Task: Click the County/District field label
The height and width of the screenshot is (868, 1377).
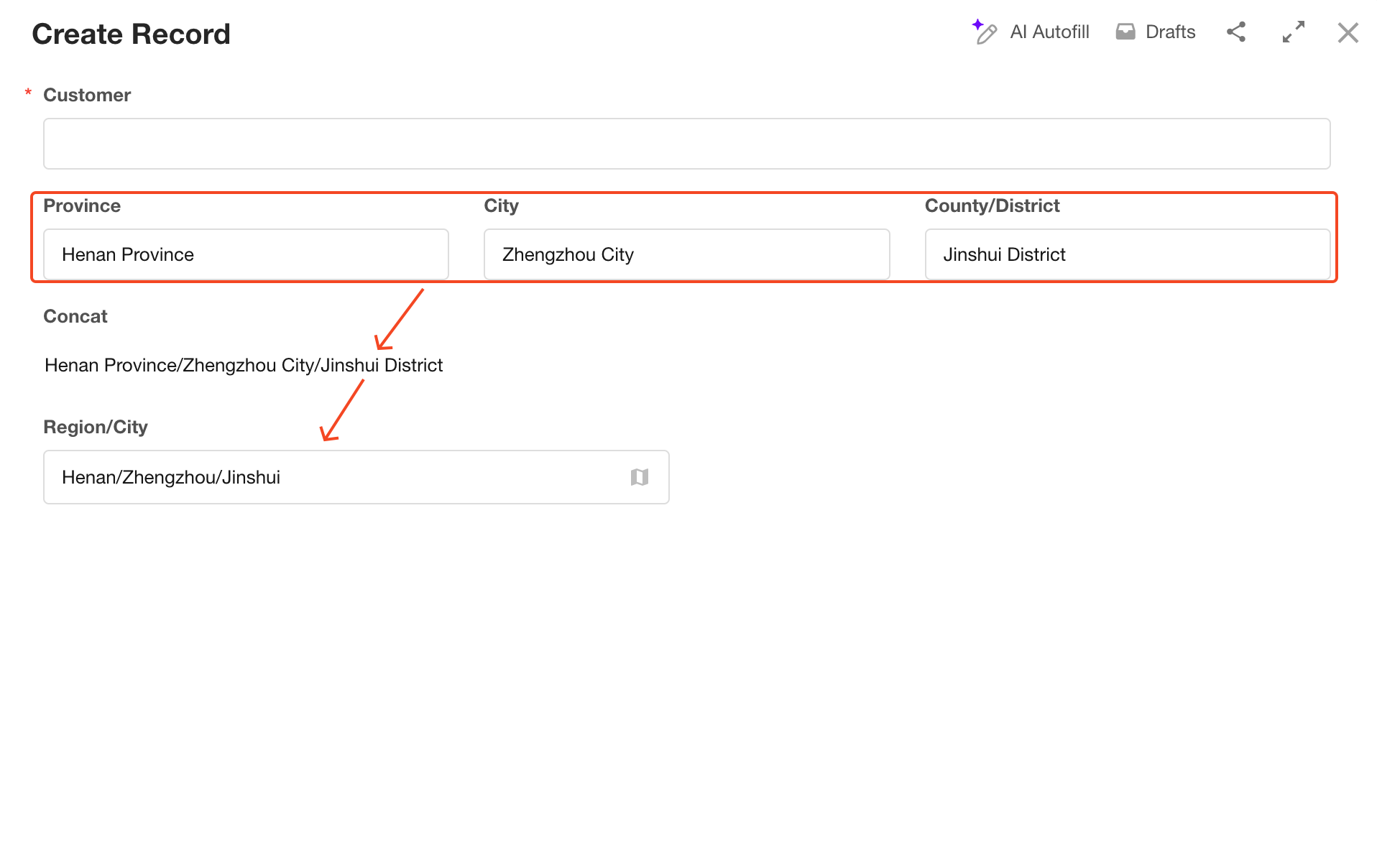Action: (992, 206)
